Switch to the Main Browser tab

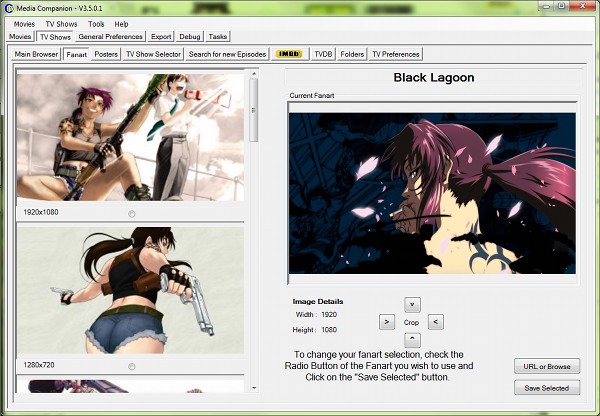(x=36, y=54)
